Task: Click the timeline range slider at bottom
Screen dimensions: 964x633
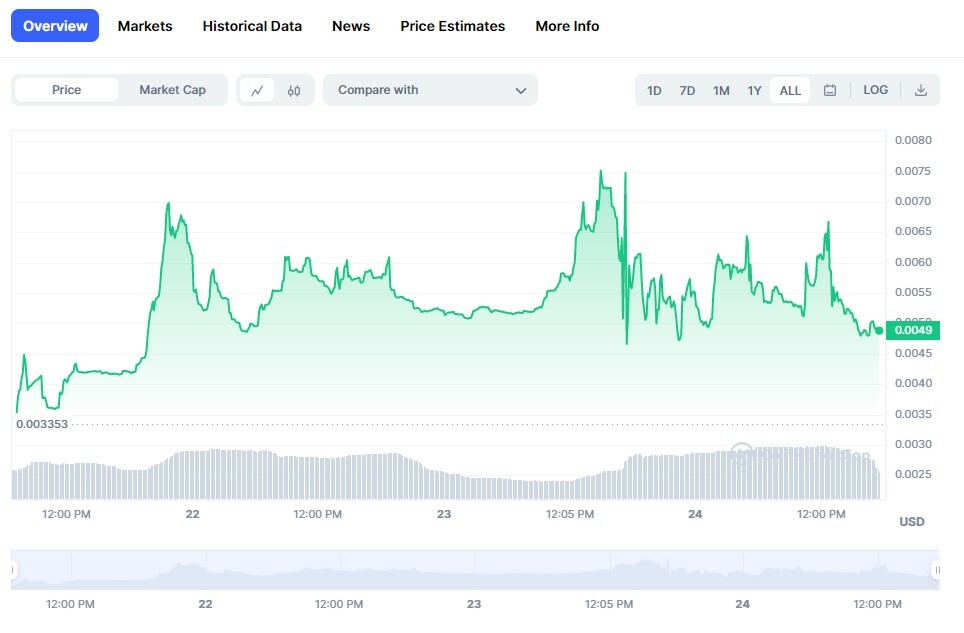Action: coord(480,568)
